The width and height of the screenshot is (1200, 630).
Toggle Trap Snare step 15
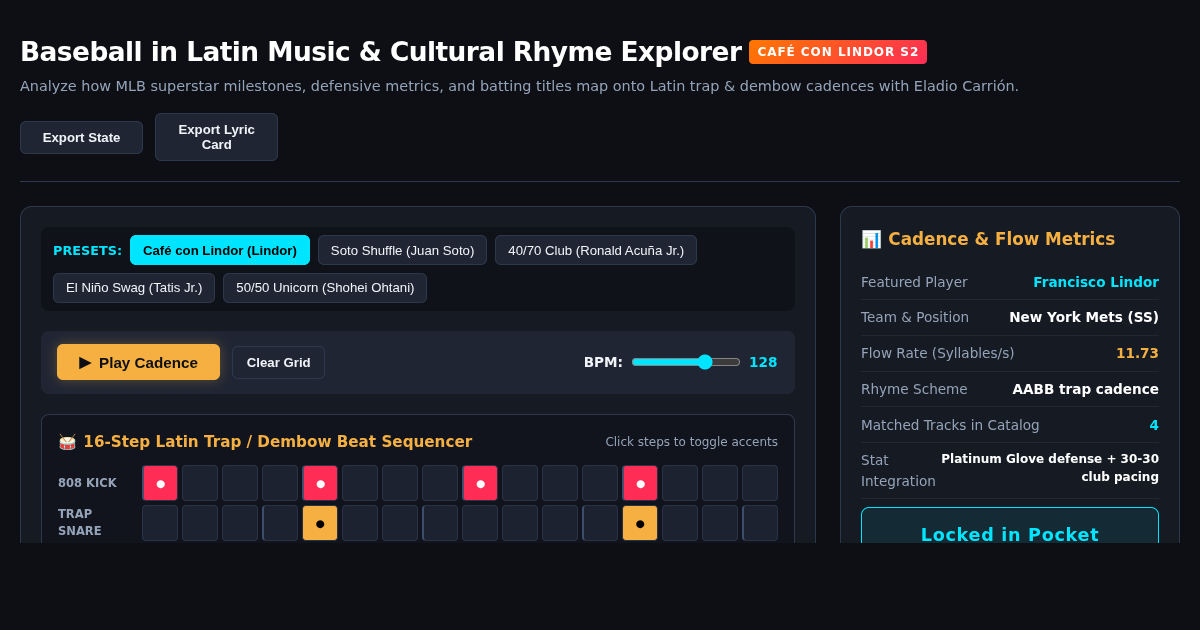click(x=720, y=523)
